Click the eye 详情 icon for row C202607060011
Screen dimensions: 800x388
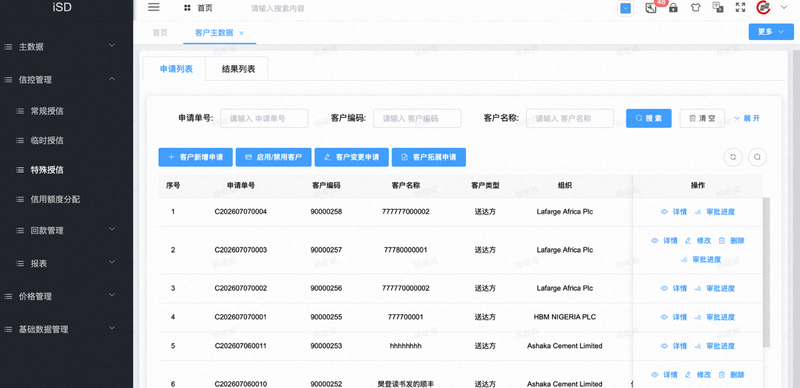click(x=664, y=346)
